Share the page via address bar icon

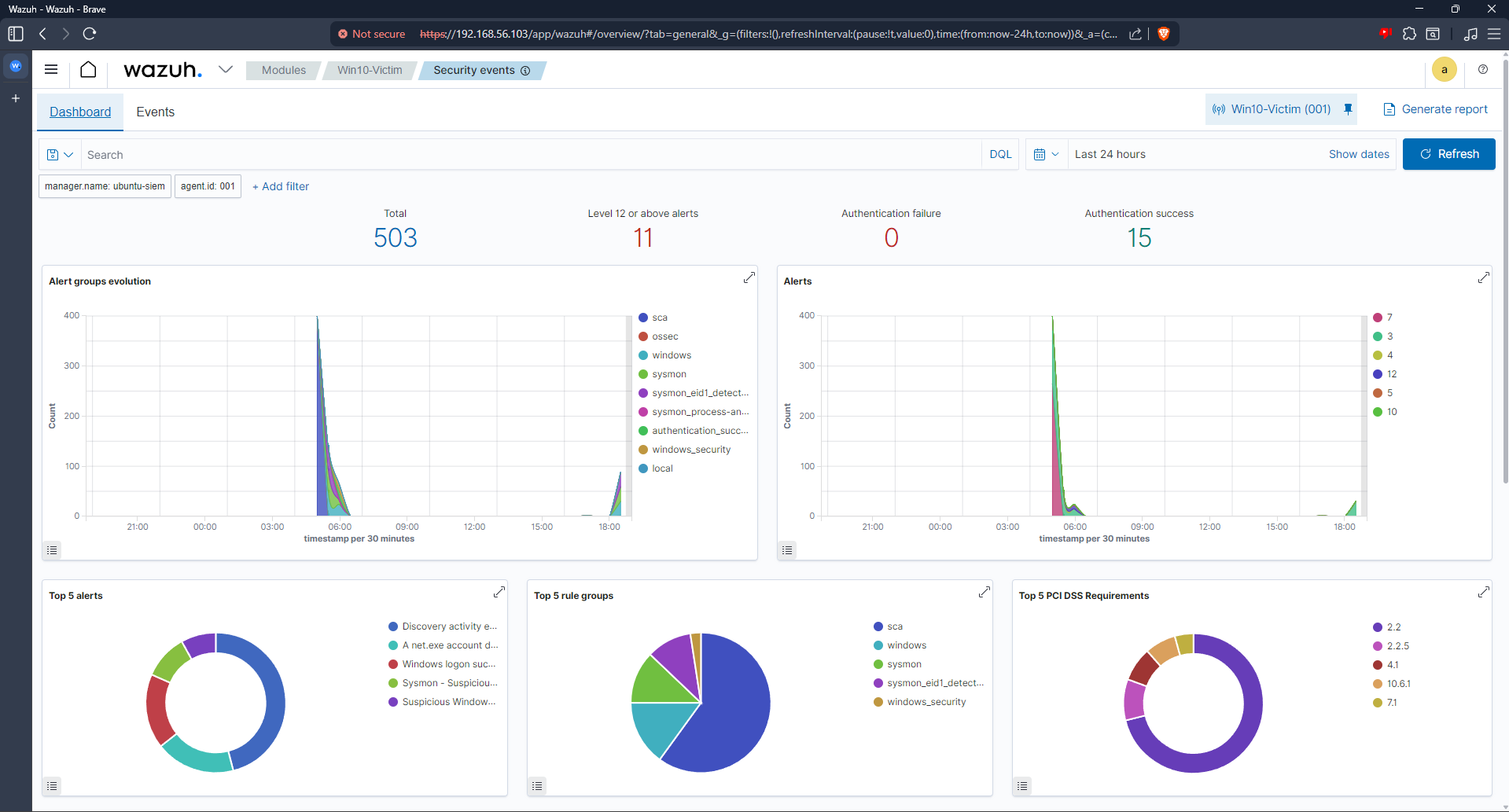[x=1135, y=34]
